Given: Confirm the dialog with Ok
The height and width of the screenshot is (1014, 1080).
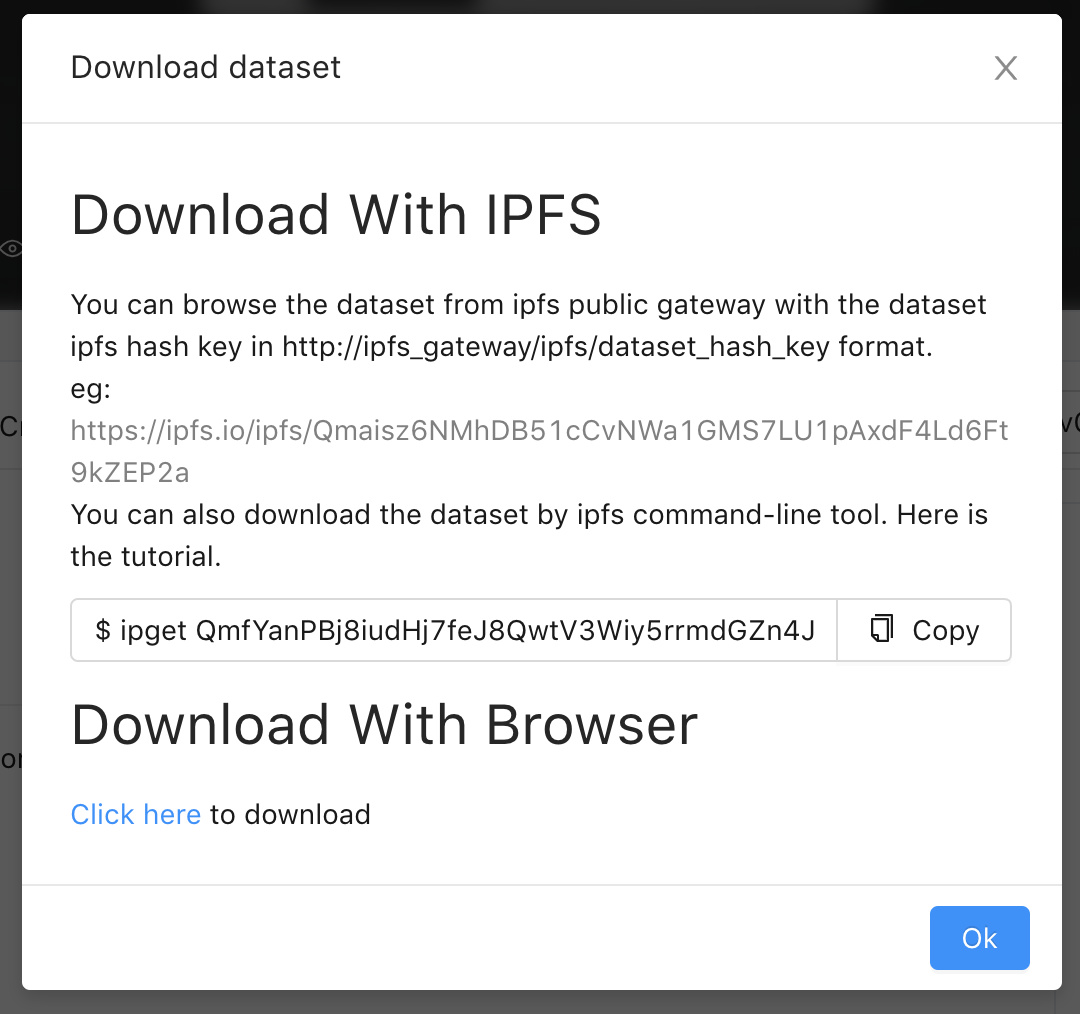Looking at the screenshot, I should pyautogui.click(x=979, y=938).
